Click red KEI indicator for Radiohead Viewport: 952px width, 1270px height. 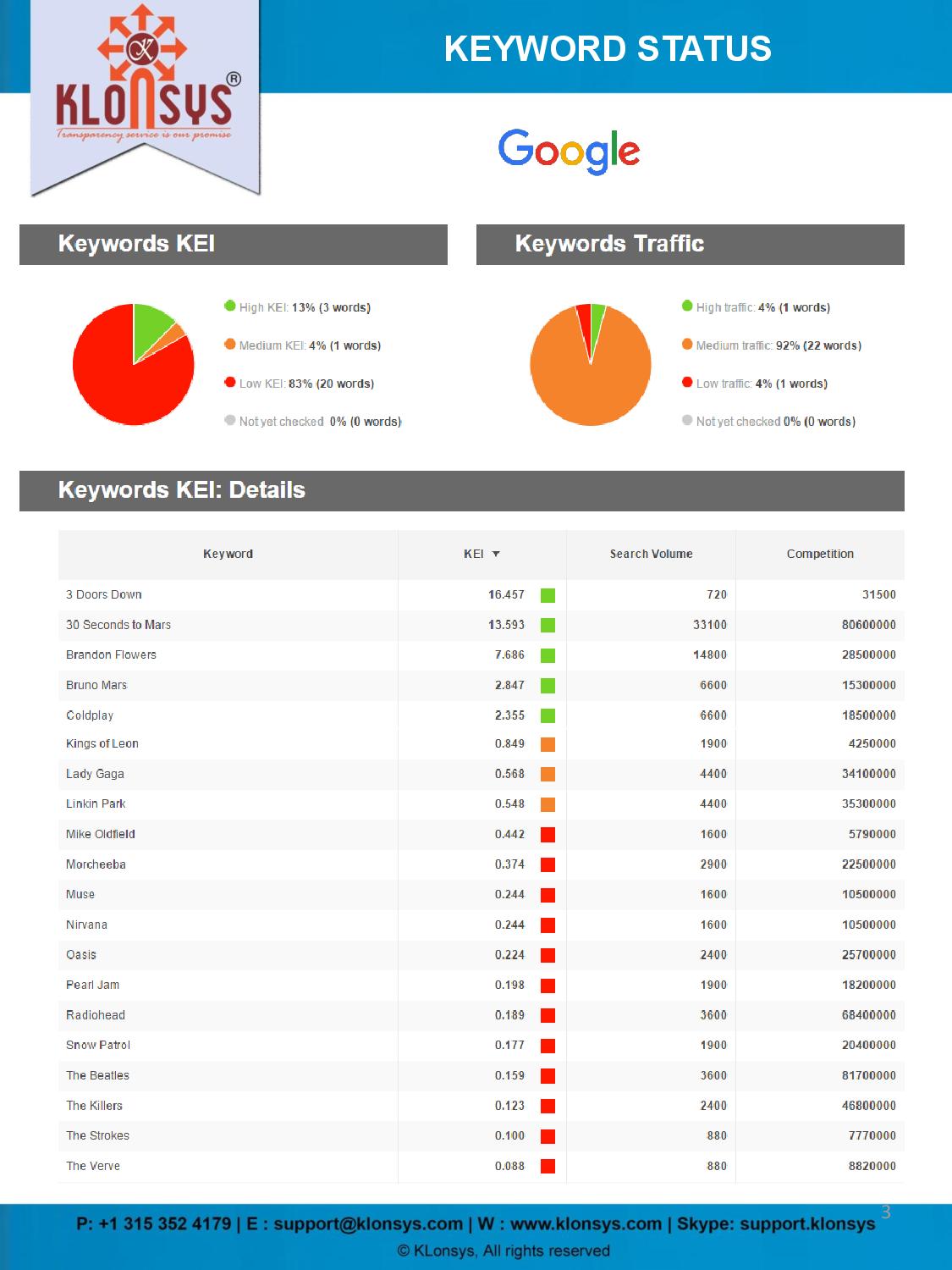[x=548, y=1016]
